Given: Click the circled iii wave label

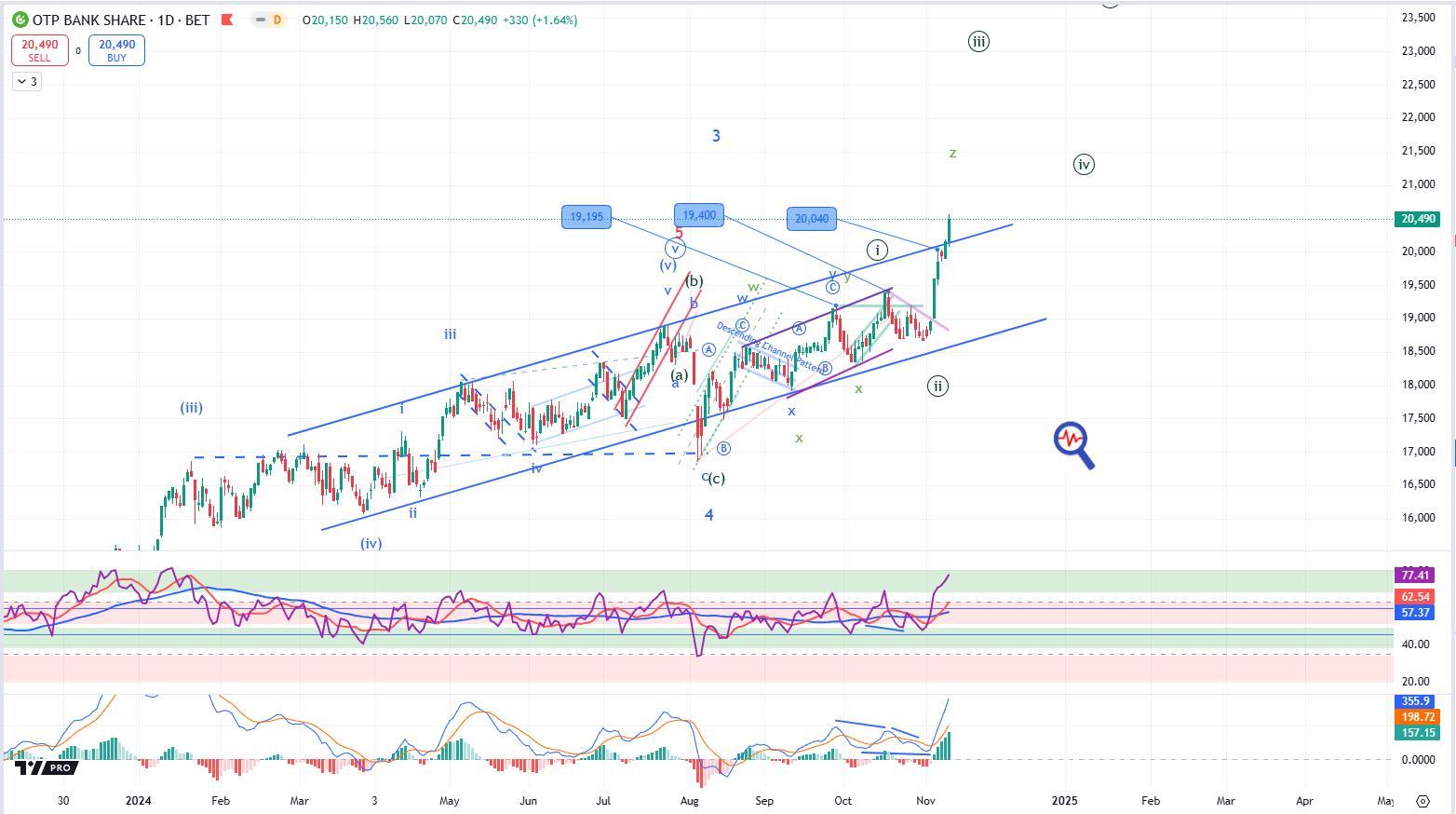Looking at the screenshot, I should pyautogui.click(x=978, y=41).
